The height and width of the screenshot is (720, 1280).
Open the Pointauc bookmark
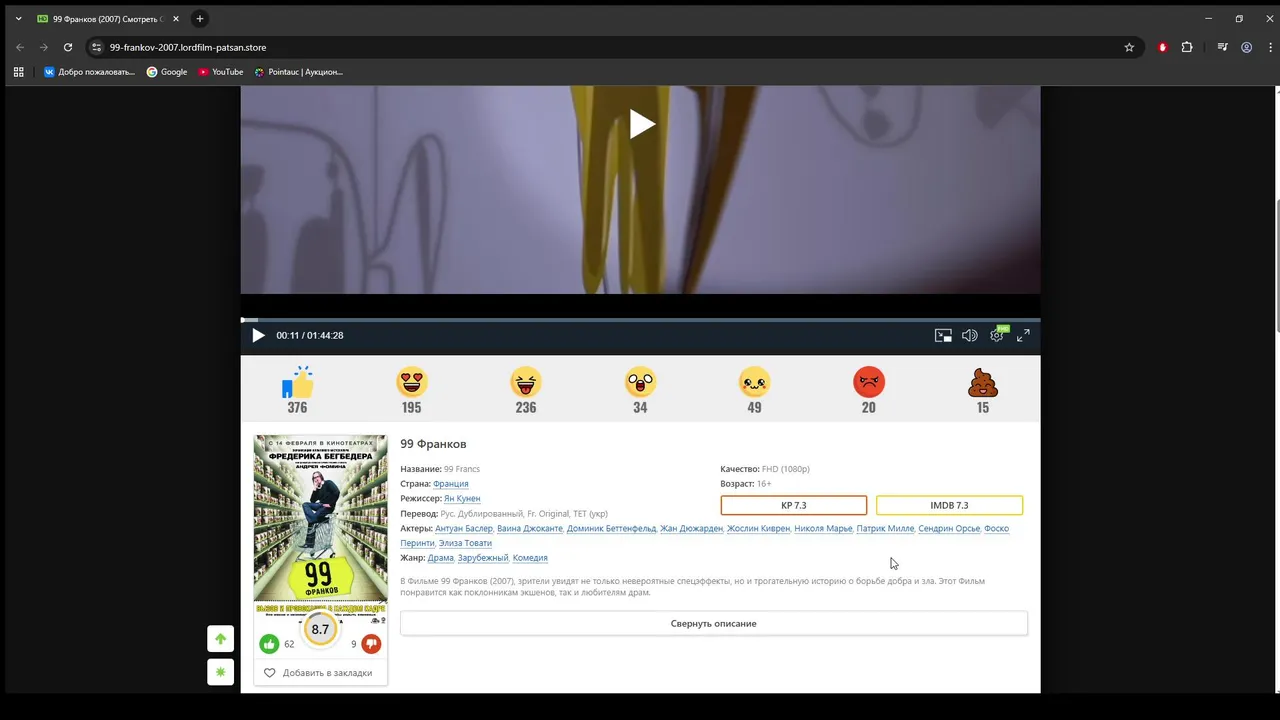(299, 72)
